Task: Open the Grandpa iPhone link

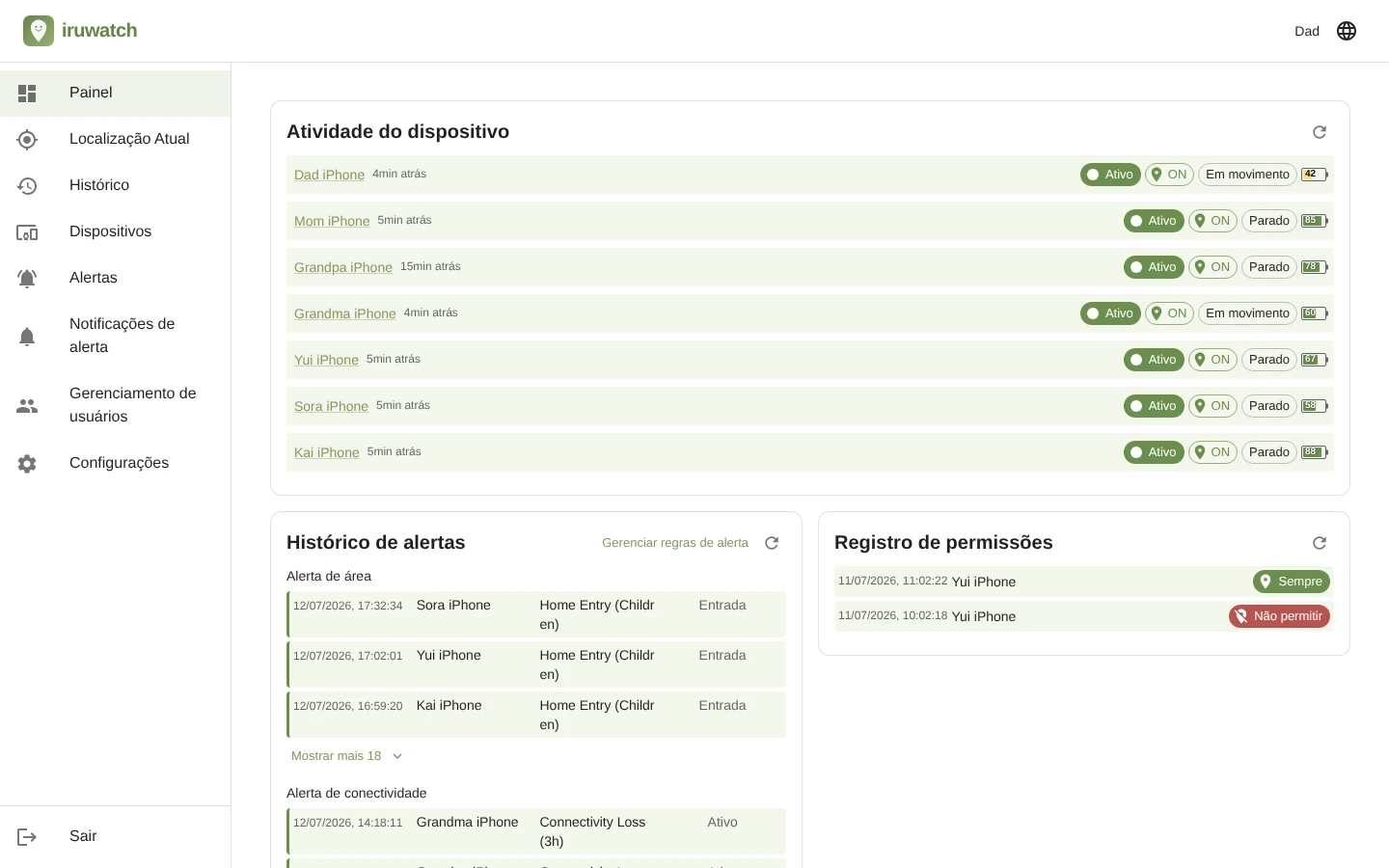Action: [x=343, y=267]
